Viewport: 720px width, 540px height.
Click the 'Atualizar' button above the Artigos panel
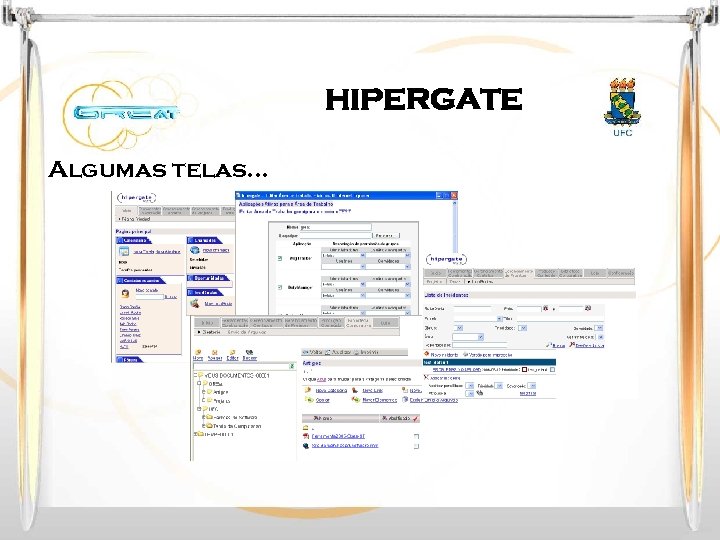[339, 352]
